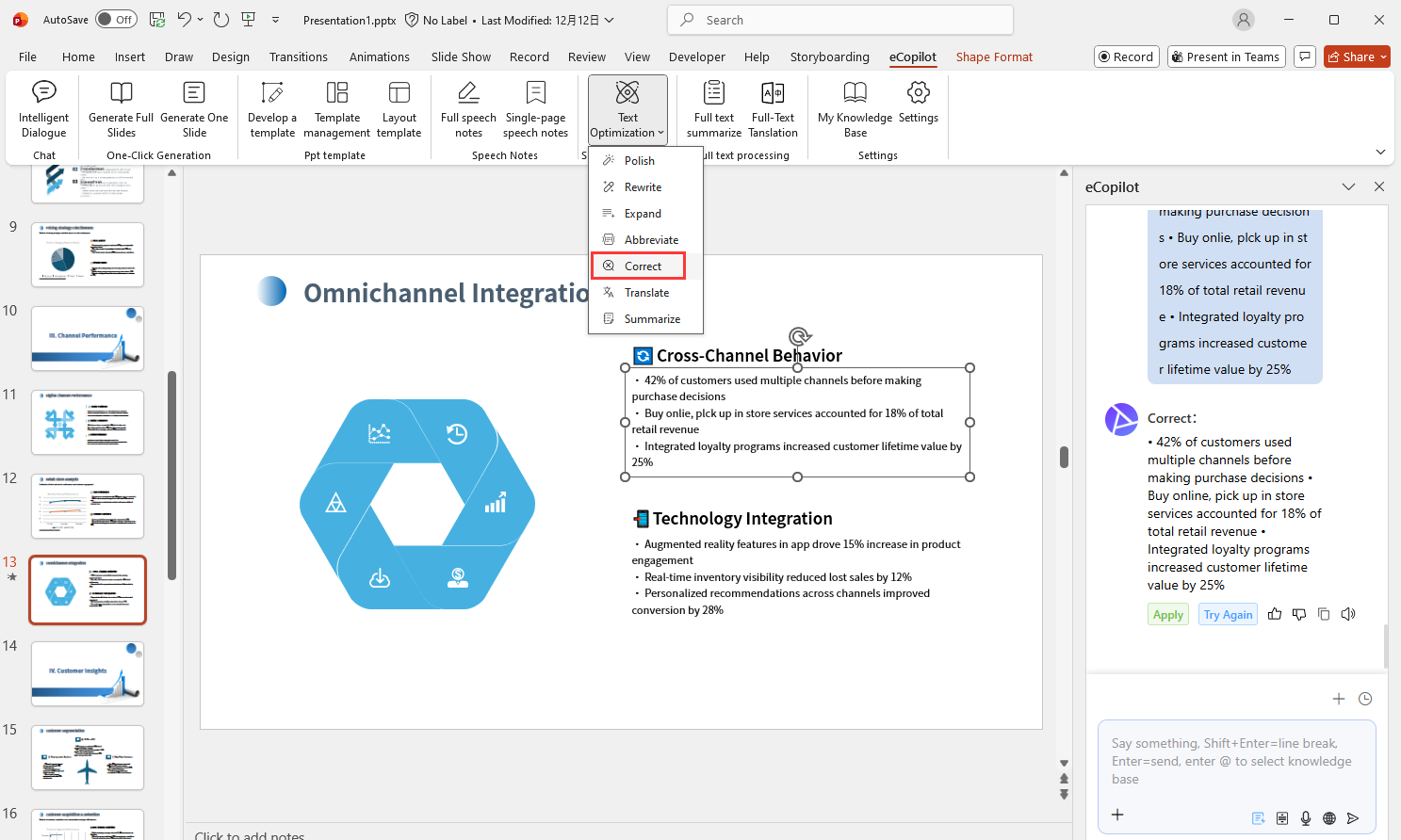Click microphone icon in chat input
Viewport: 1401px width, 840px height.
[1306, 817]
